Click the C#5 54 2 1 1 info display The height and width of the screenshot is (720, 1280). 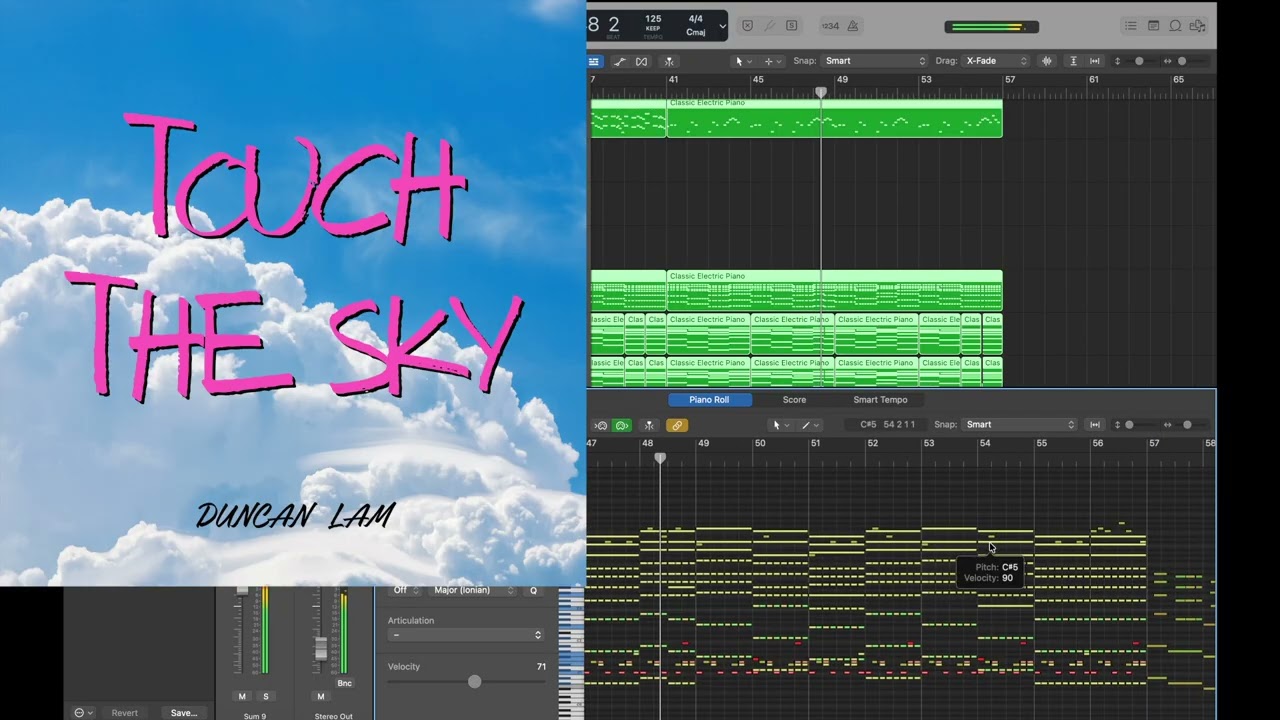click(888, 425)
